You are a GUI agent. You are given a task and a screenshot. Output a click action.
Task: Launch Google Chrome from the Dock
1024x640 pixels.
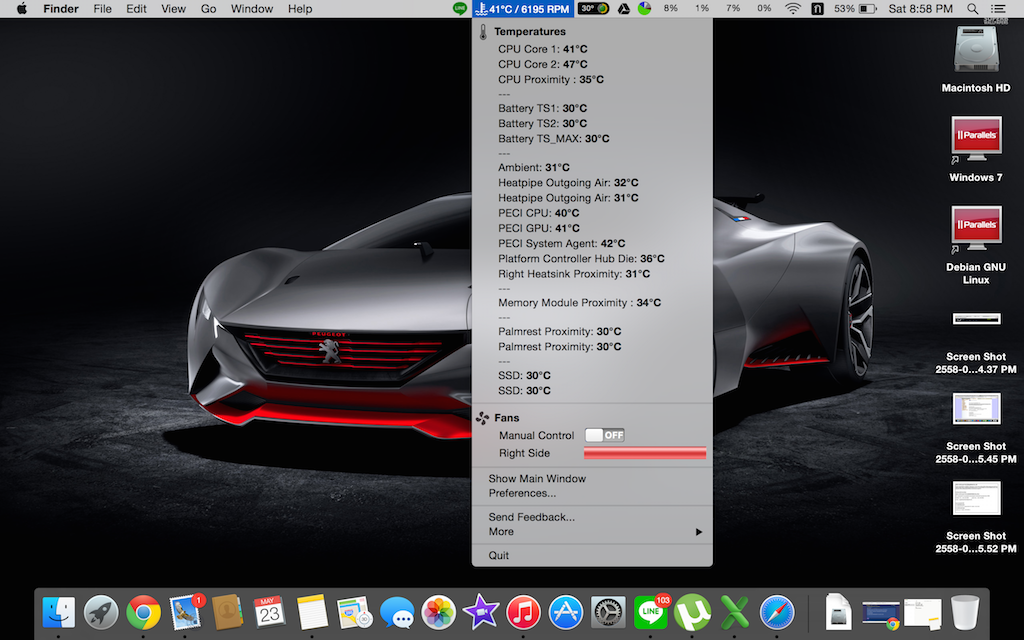click(x=144, y=611)
